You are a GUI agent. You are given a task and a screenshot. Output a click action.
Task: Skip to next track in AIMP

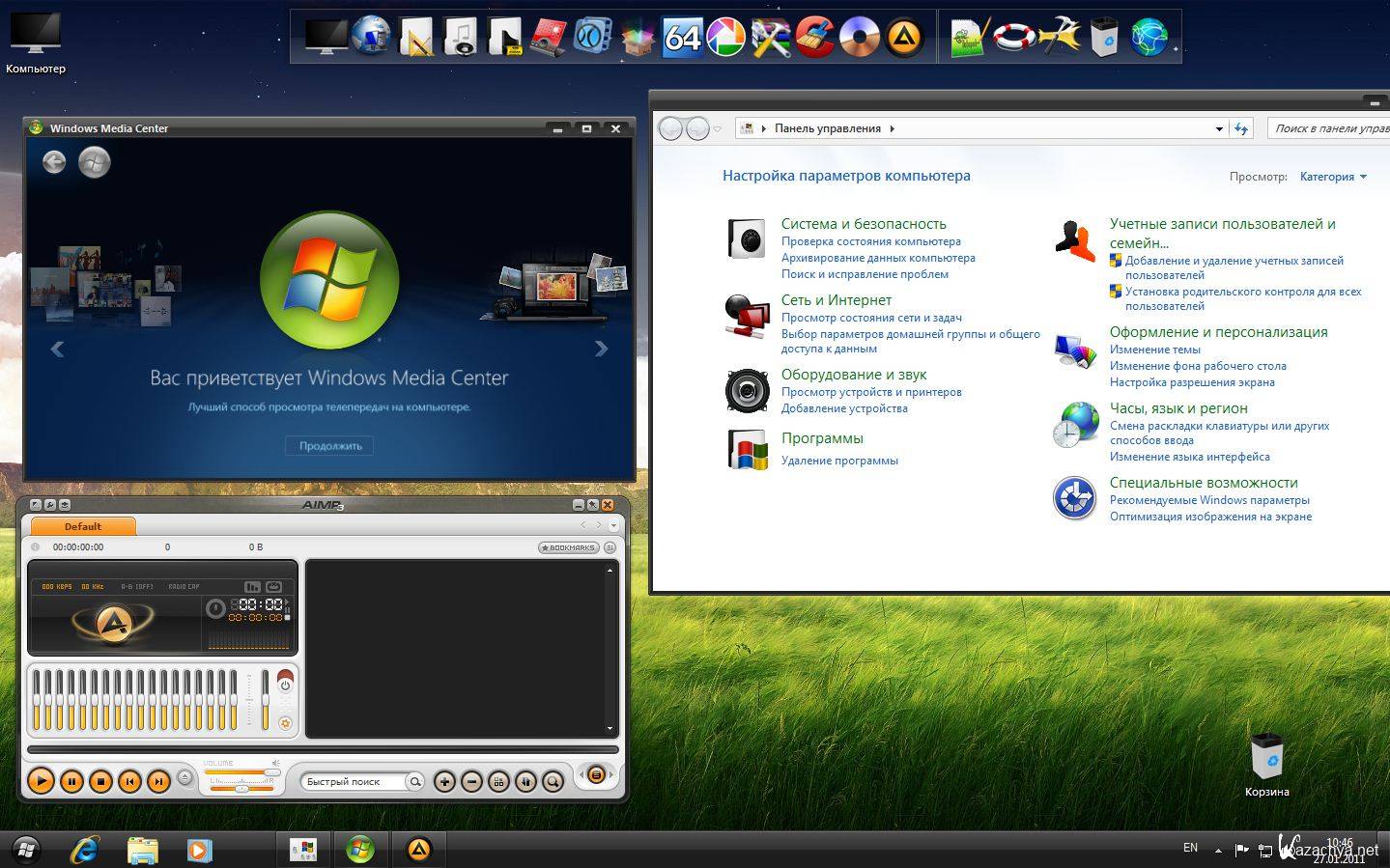159,781
